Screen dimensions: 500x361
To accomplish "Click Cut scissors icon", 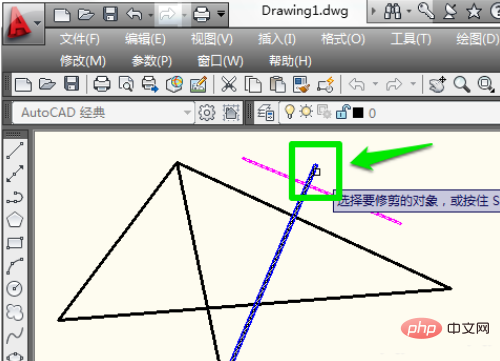I will [x=229, y=84].
